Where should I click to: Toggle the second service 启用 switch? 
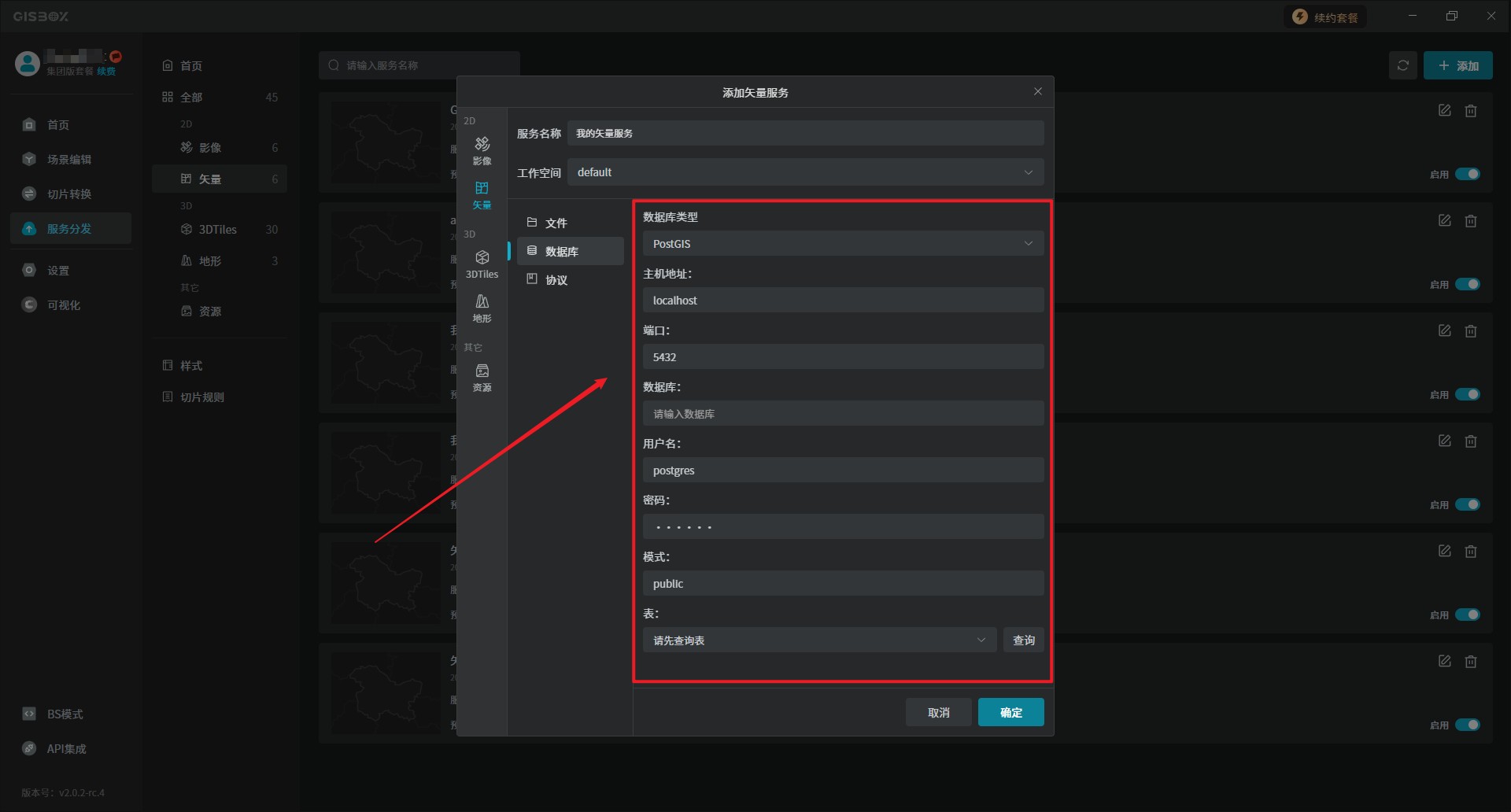click(1467, 284)
